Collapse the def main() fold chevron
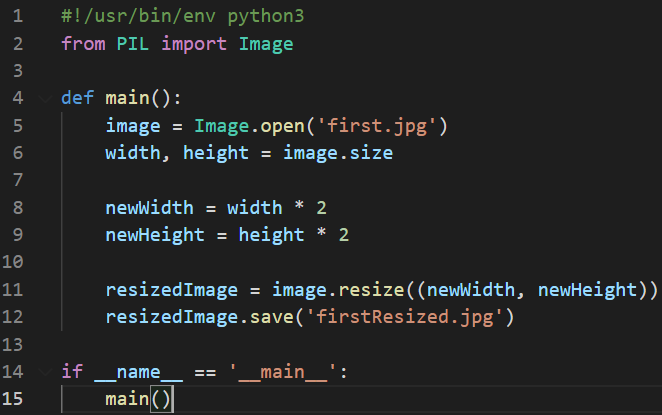Viewport: 662px width, 415px height. [44, 99]
